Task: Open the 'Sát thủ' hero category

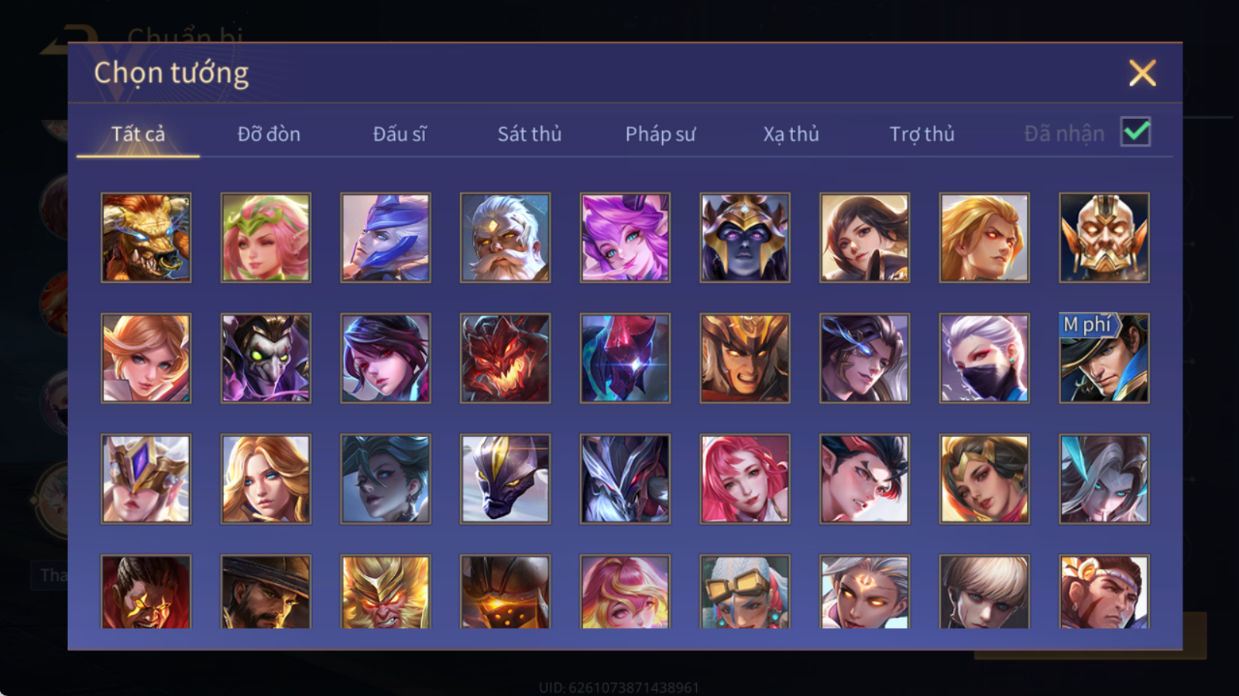Action: (529, 134)
